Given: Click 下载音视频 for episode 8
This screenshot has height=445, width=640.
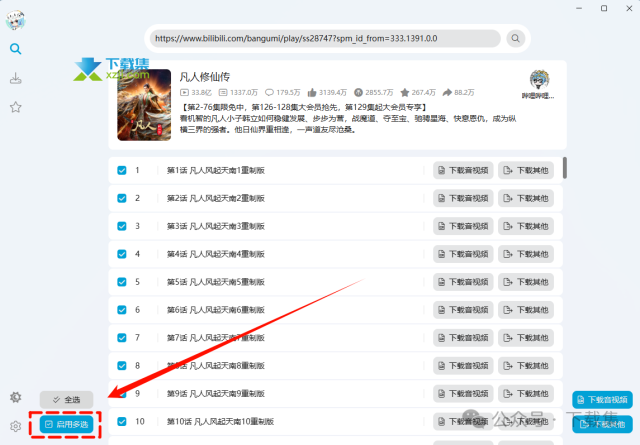Looking at the screenshot, I should [463, 365].
